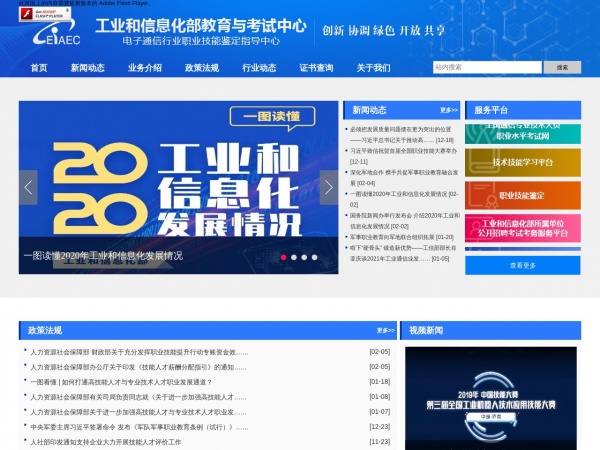Screen dimensions: 600x450
Task: Open the 政策法规 navigation menu
Action: pyautogui.click(x=202, y=68)
